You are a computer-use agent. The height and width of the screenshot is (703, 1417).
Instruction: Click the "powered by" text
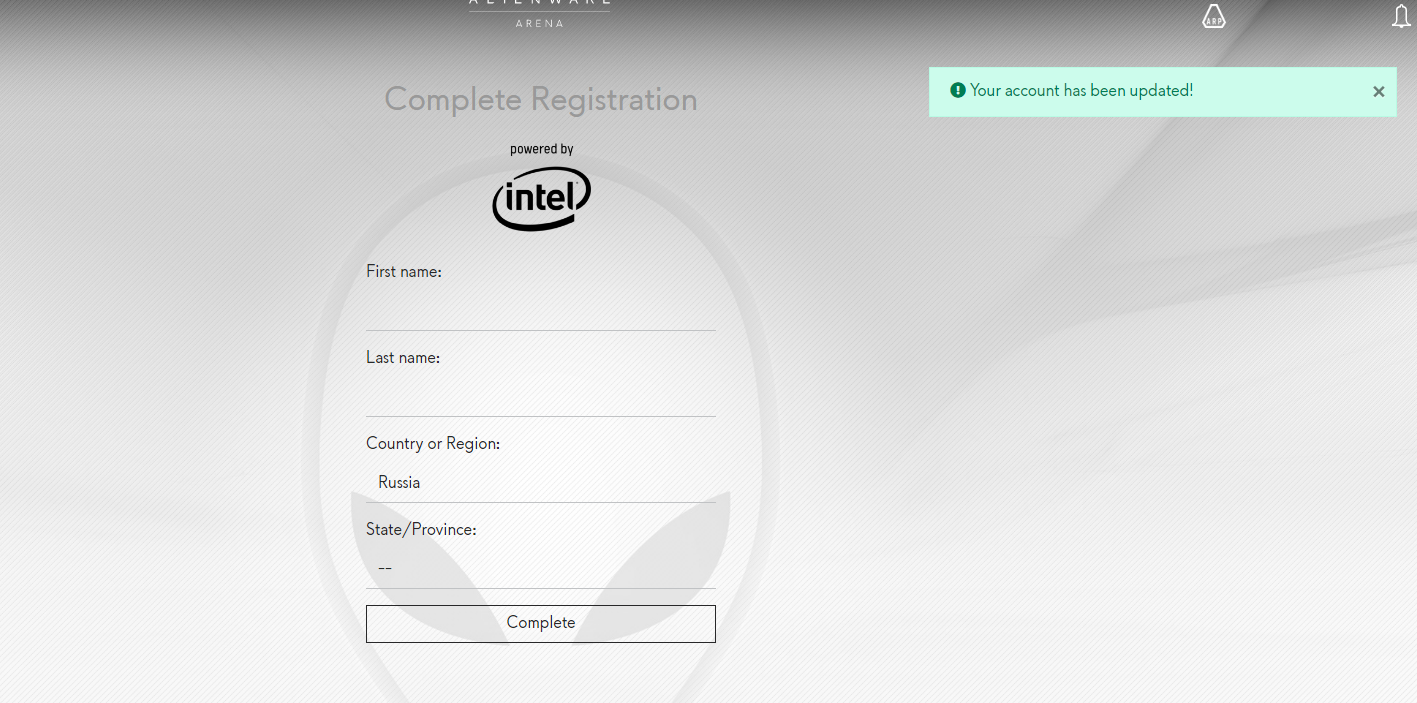coord(542,149)
